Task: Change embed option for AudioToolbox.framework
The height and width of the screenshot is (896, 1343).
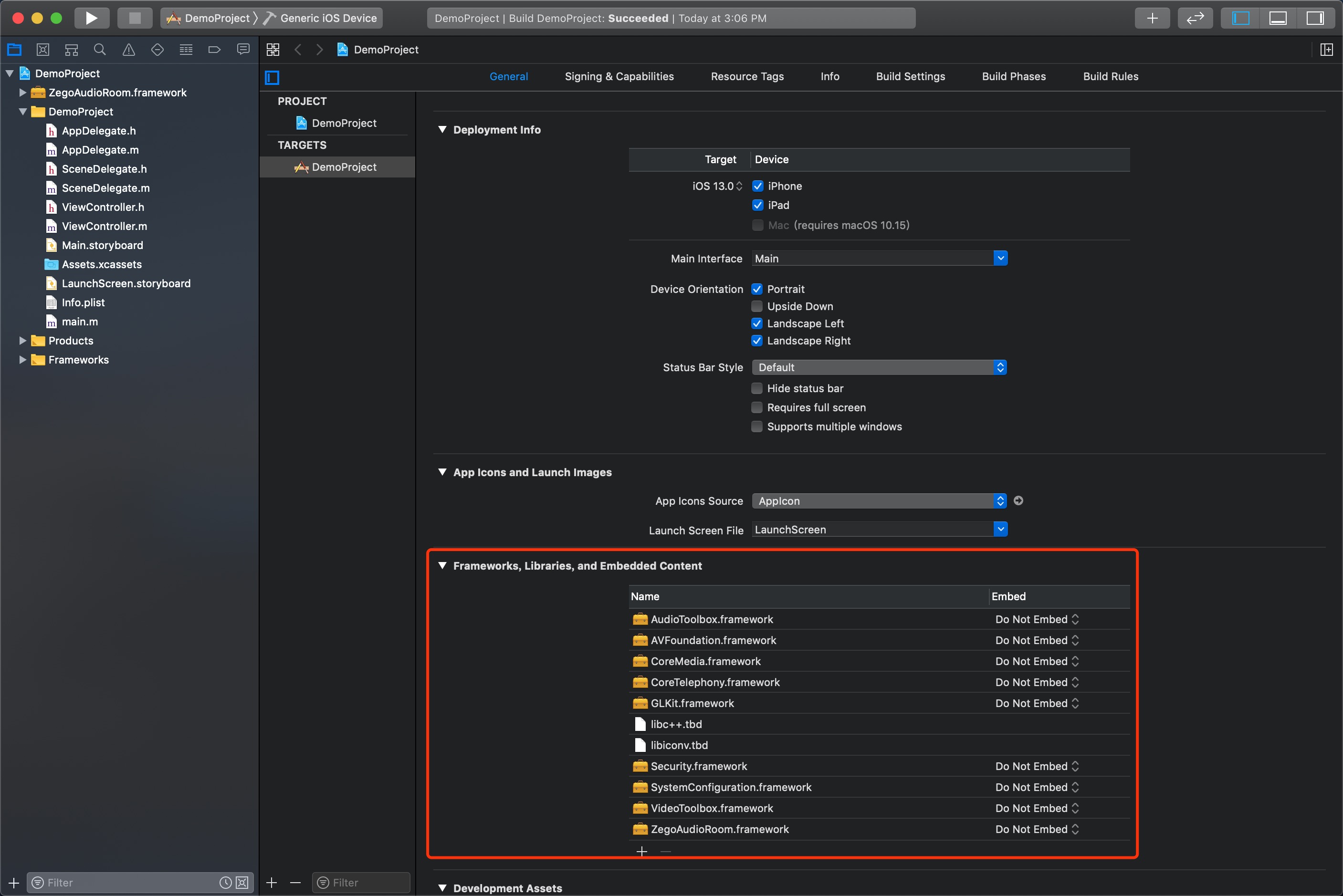Action: click(x=1037, y=619)
